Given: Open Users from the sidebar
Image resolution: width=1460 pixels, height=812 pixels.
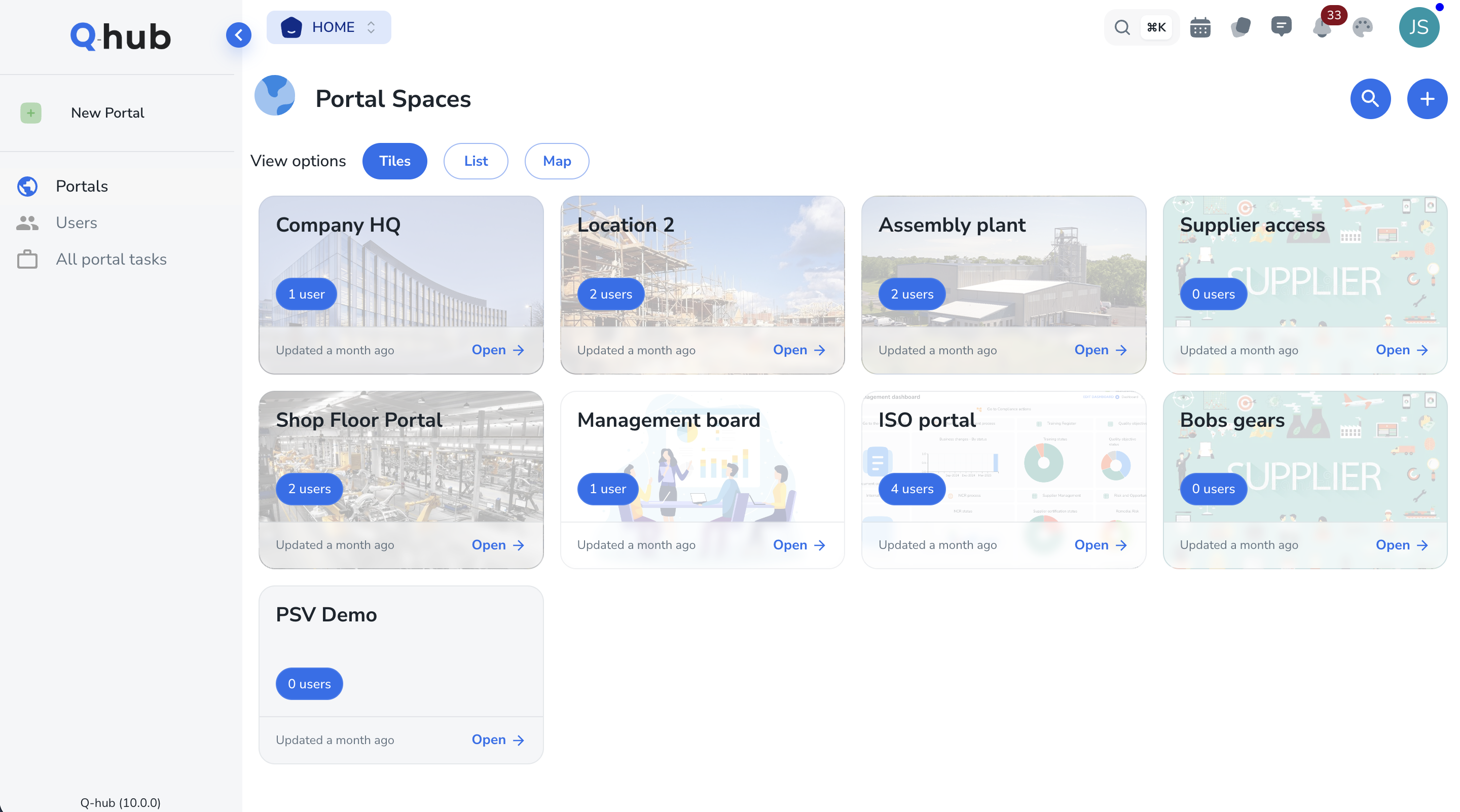Looking at the screenshot, I should [76, 222].
